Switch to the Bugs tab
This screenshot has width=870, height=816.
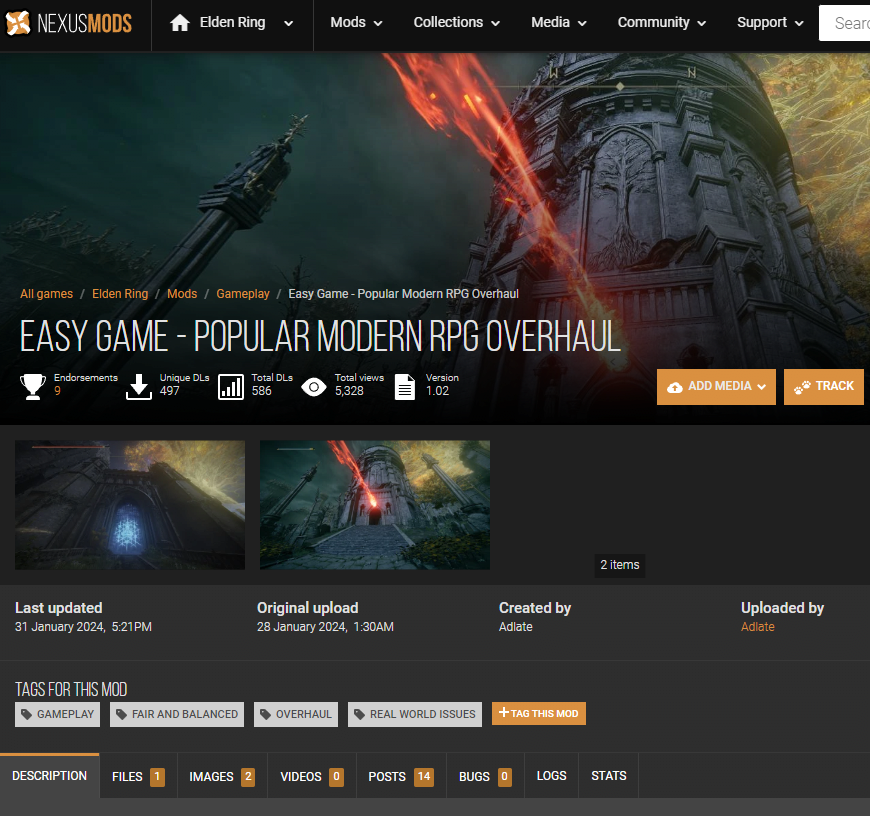coord(485,777)
